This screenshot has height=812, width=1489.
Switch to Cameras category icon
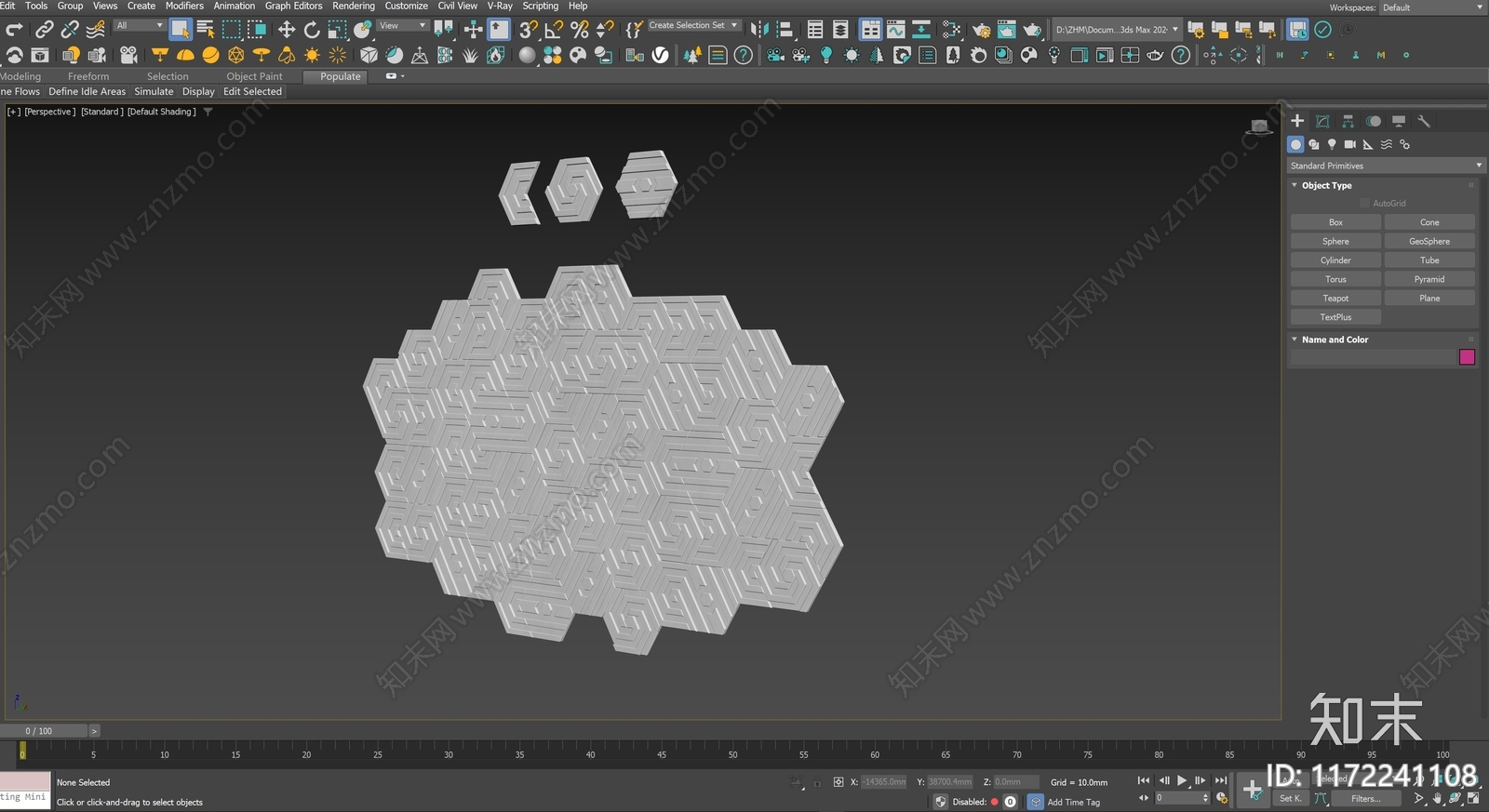tap(1350, 144)
